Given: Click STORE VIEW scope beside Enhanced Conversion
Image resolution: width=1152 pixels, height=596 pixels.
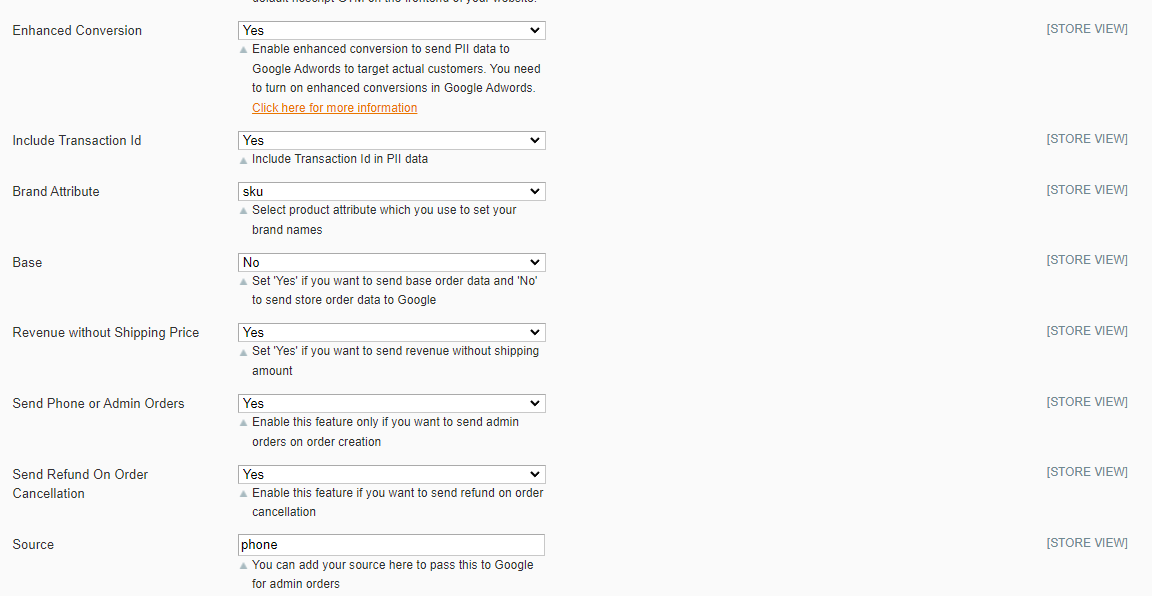Looking at the screenshot, I should [1087, 30].
